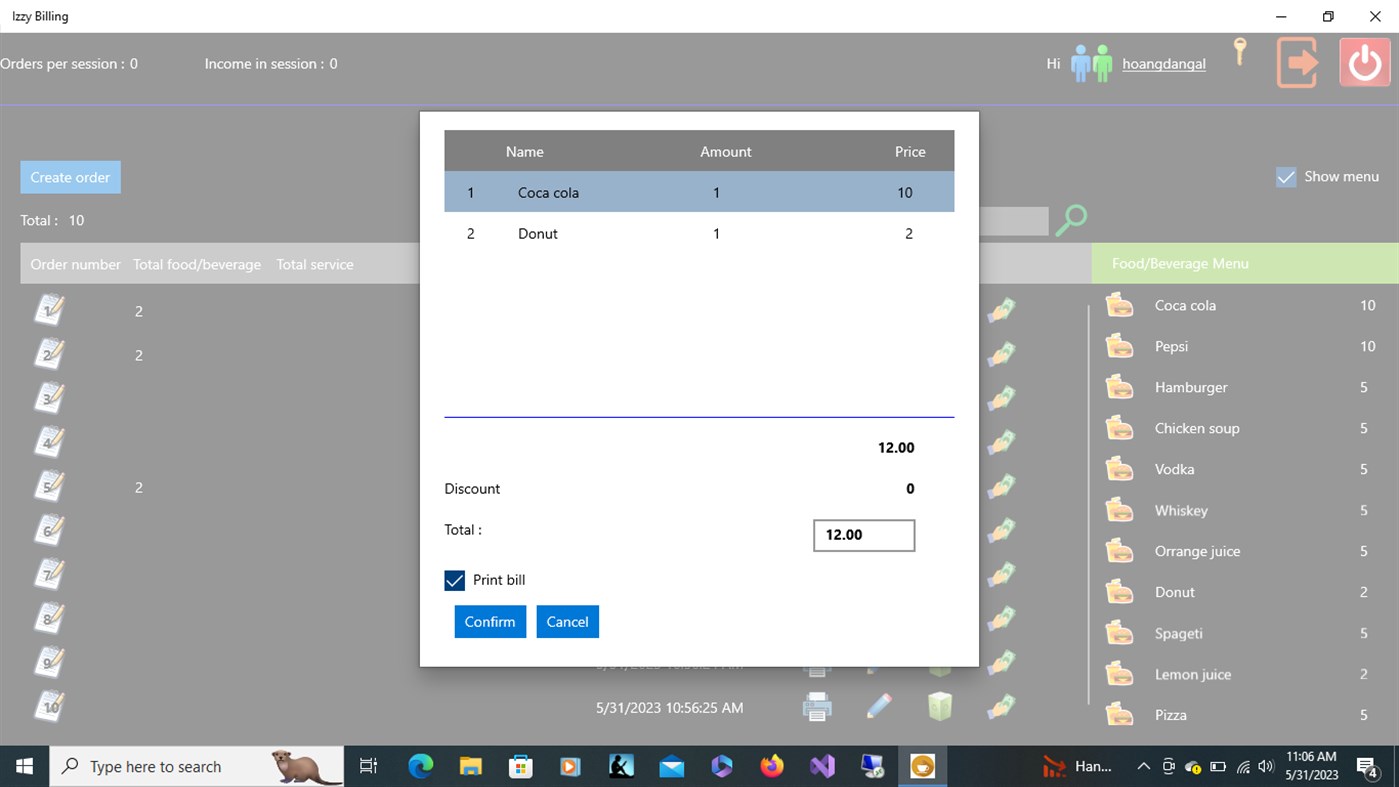Open order 6 notepad icon
The height and width of the screenshot is (787, 1399).
pos(50,530)
